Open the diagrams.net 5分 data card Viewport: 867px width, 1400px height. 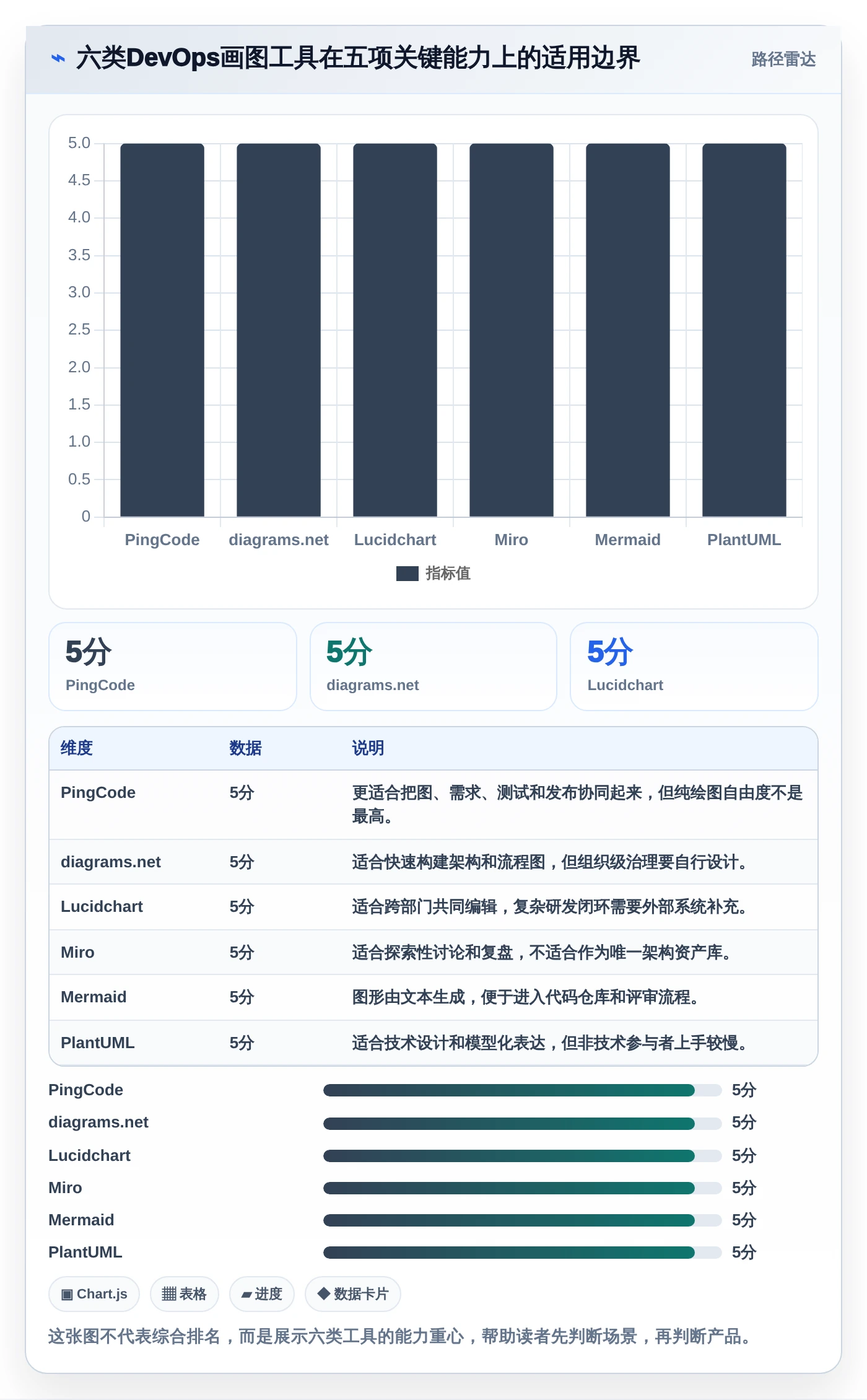(434, 667)
